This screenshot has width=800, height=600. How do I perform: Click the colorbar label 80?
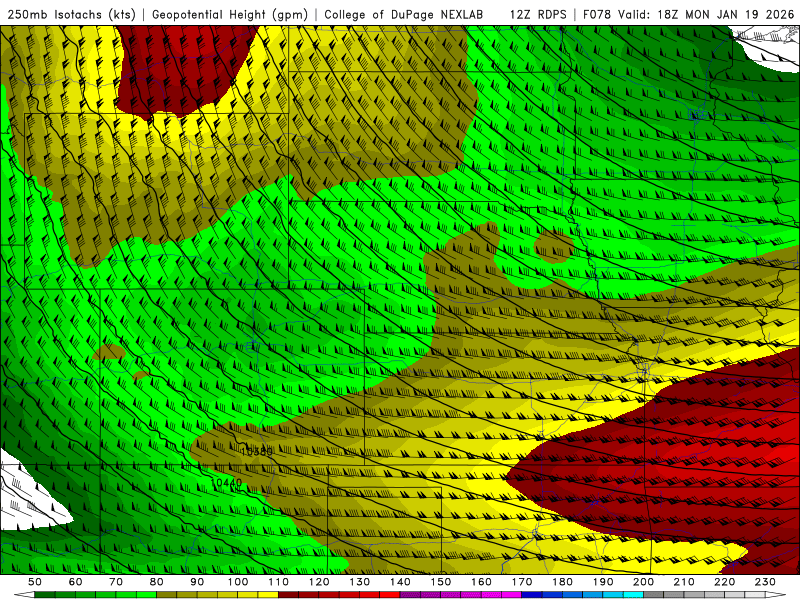click(156, 582)
